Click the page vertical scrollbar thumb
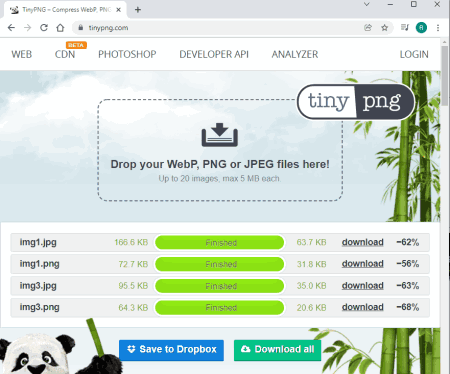This screenshot has height=374, width=450. pos(445,76)
